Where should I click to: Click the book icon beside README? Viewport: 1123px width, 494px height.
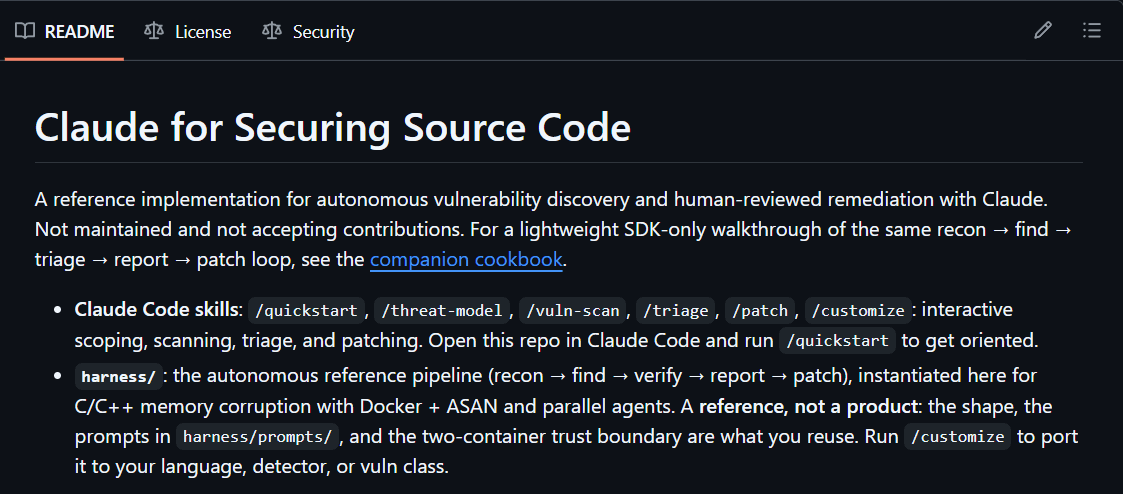coord(25,31)
